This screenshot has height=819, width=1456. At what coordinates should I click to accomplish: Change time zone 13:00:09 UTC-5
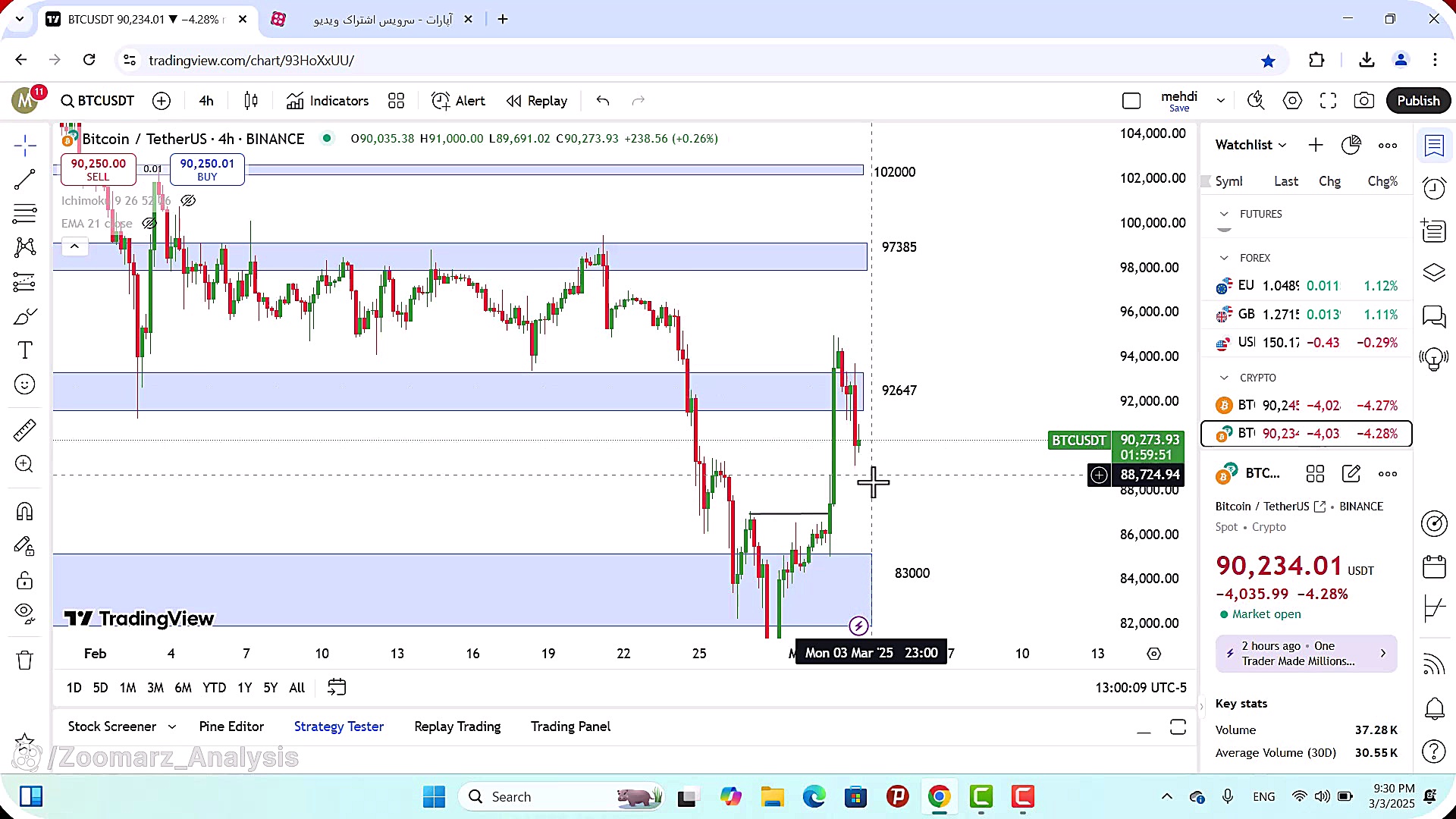1141,688
